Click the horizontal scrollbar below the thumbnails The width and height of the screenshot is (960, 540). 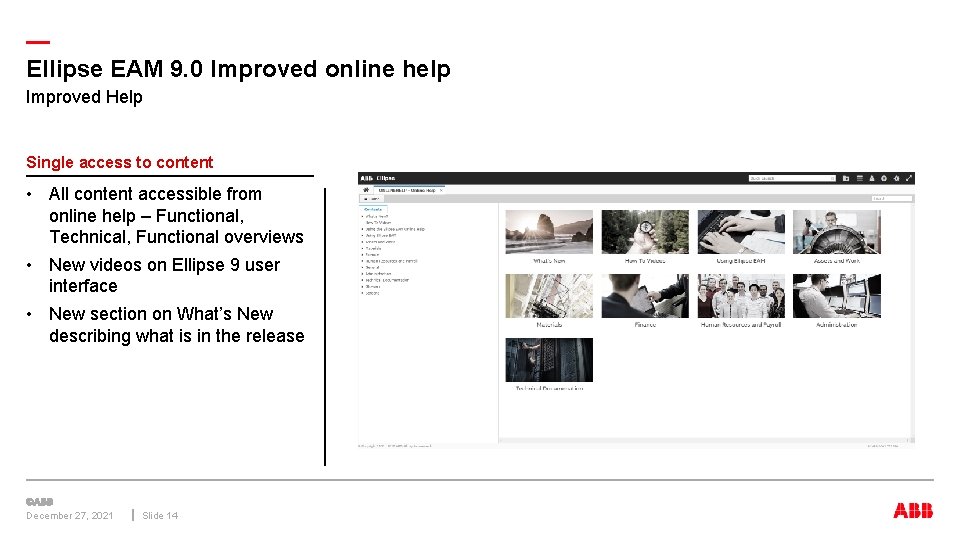coord(703,440)
